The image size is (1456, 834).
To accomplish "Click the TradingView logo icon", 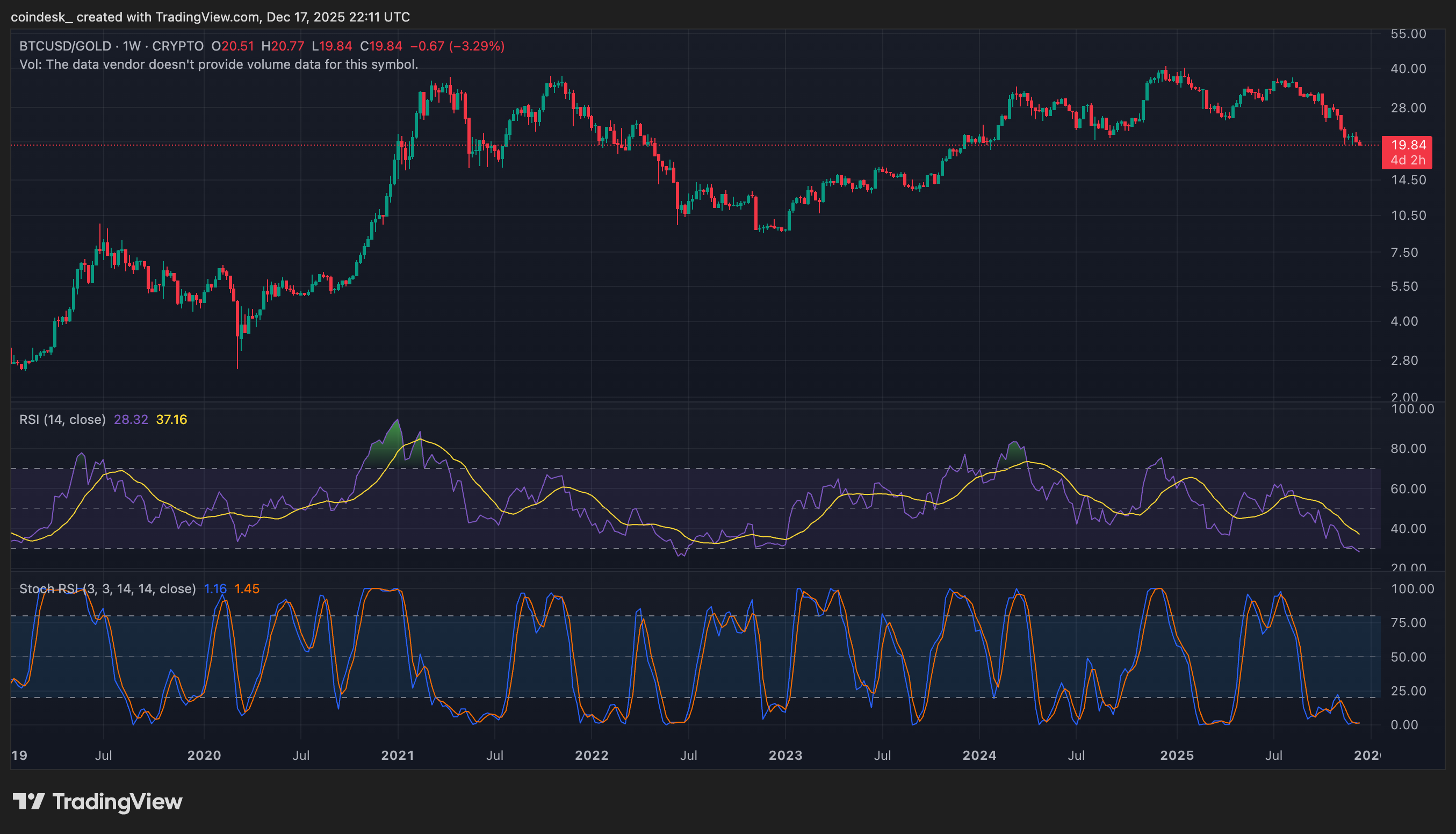I will [x=28, y=801].
